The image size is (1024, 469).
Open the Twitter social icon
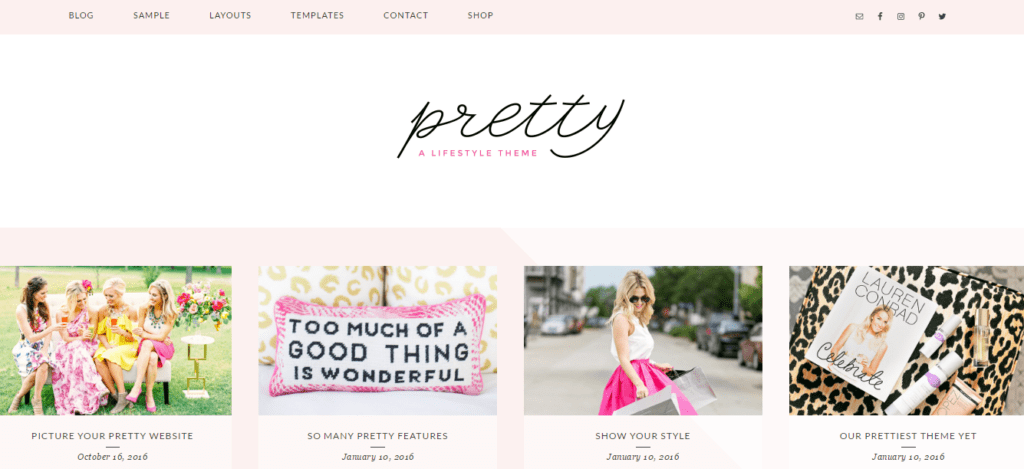942,16
